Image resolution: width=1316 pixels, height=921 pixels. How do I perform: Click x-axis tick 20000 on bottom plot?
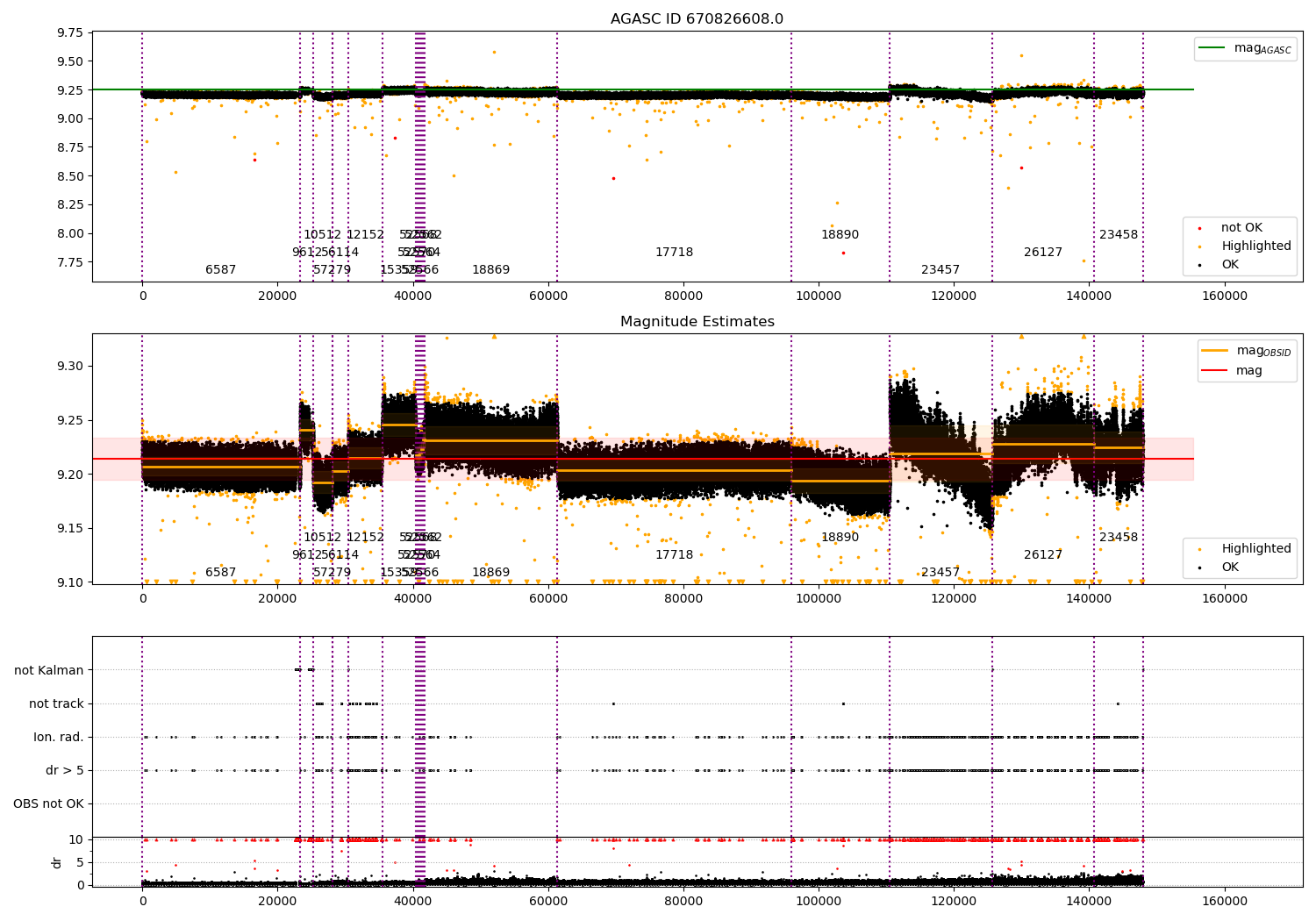click(x=277, y=901)
